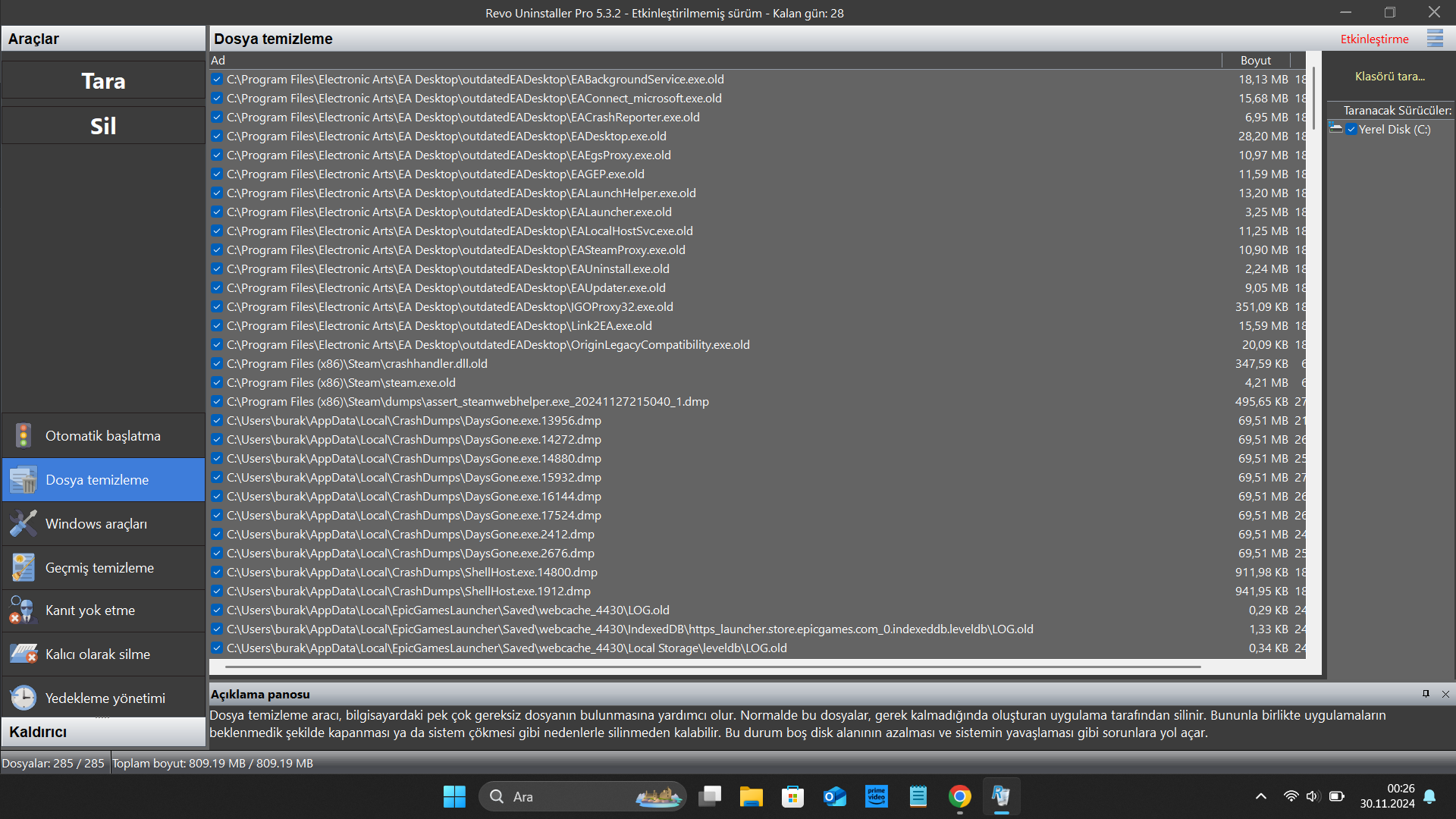
Task: Sort the list by the Boyut column header
Action: [x=1255, y=61]
